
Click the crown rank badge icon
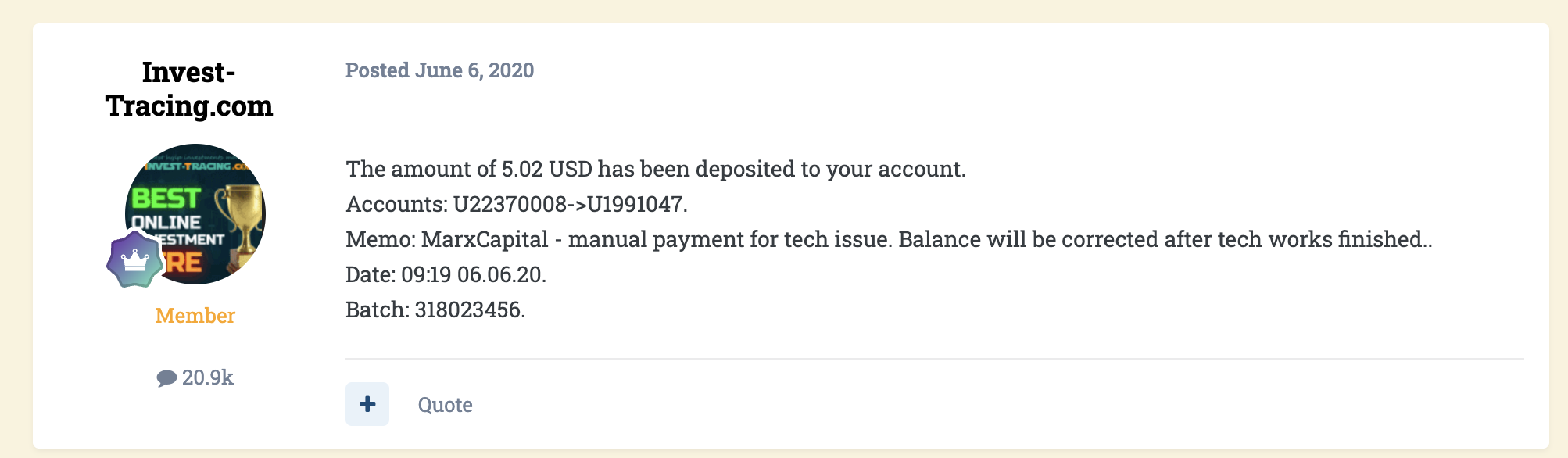(135, 259)
